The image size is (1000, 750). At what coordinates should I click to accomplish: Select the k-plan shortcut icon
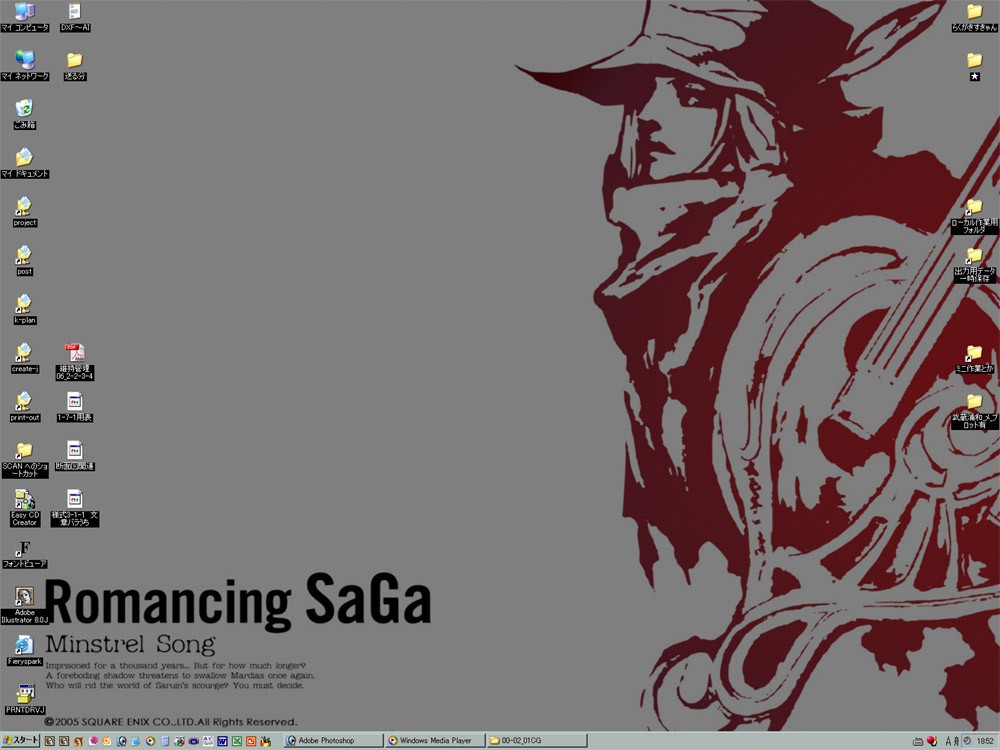point(24,309)
